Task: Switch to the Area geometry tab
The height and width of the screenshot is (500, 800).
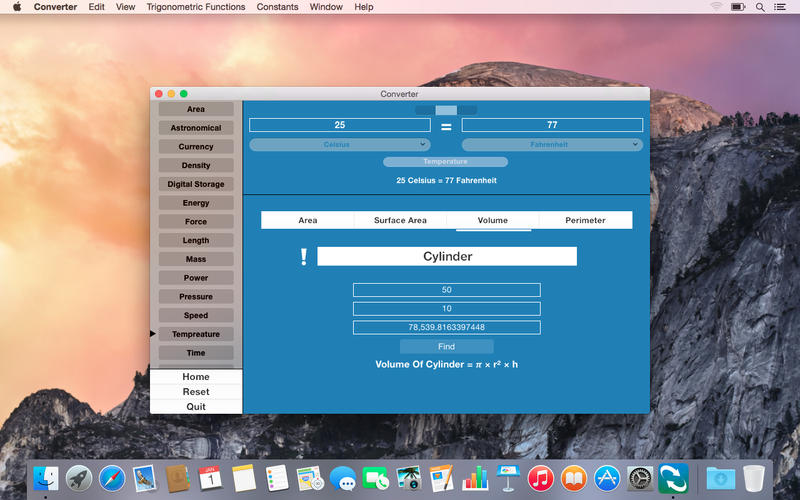Action: [x=308, y=220]
